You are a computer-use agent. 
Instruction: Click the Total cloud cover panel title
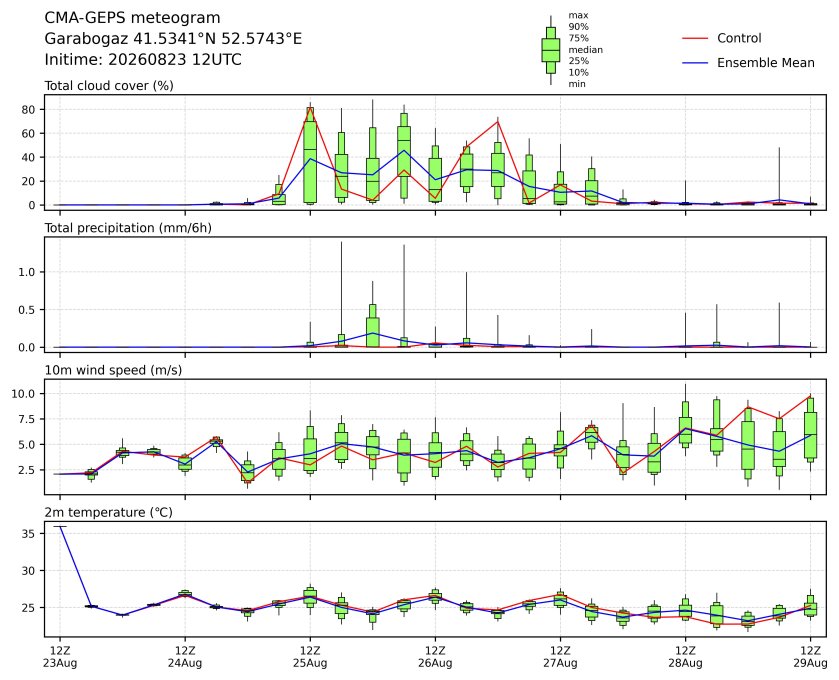tap(109, 86)
